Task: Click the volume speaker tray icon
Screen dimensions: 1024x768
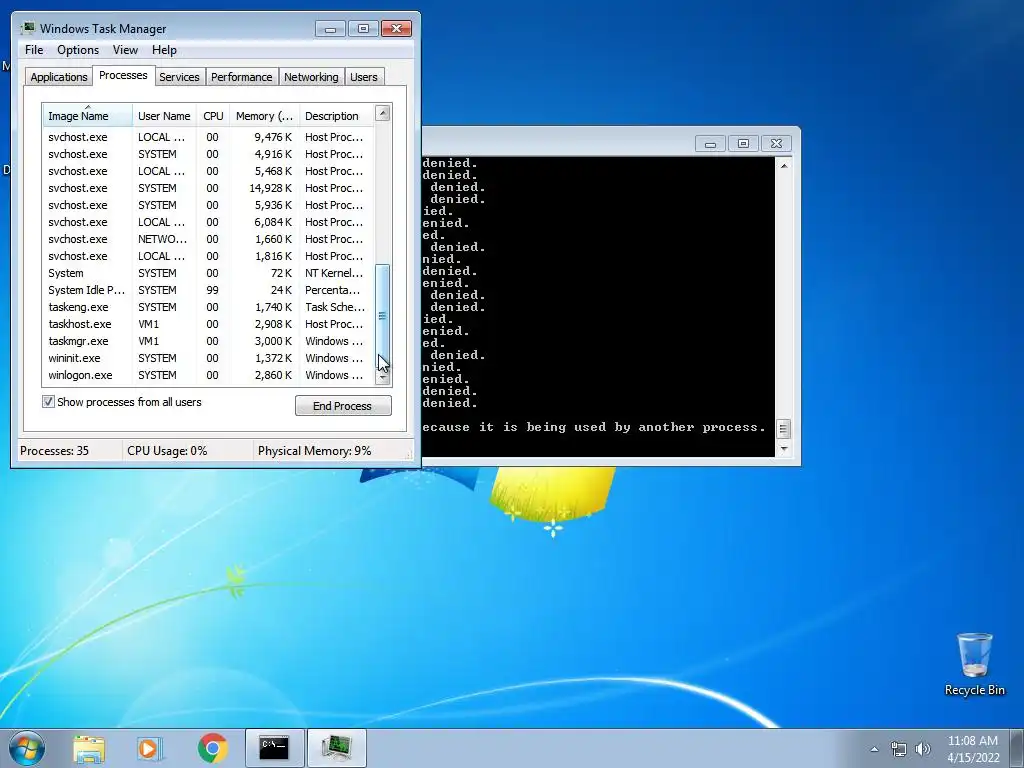Action: point(923,749)
